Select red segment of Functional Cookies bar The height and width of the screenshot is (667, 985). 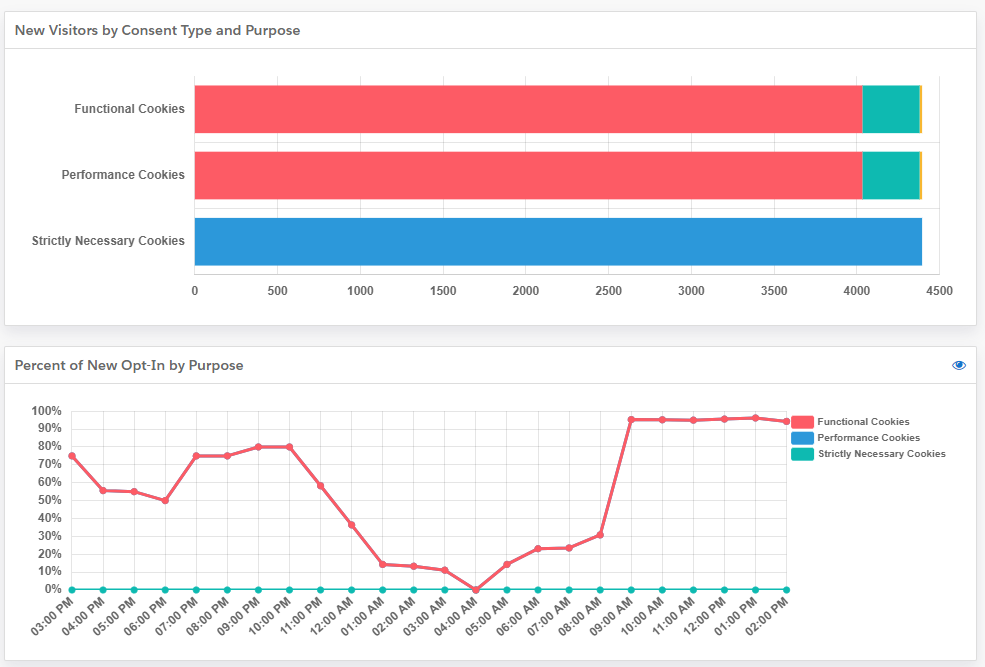[527, 109]
